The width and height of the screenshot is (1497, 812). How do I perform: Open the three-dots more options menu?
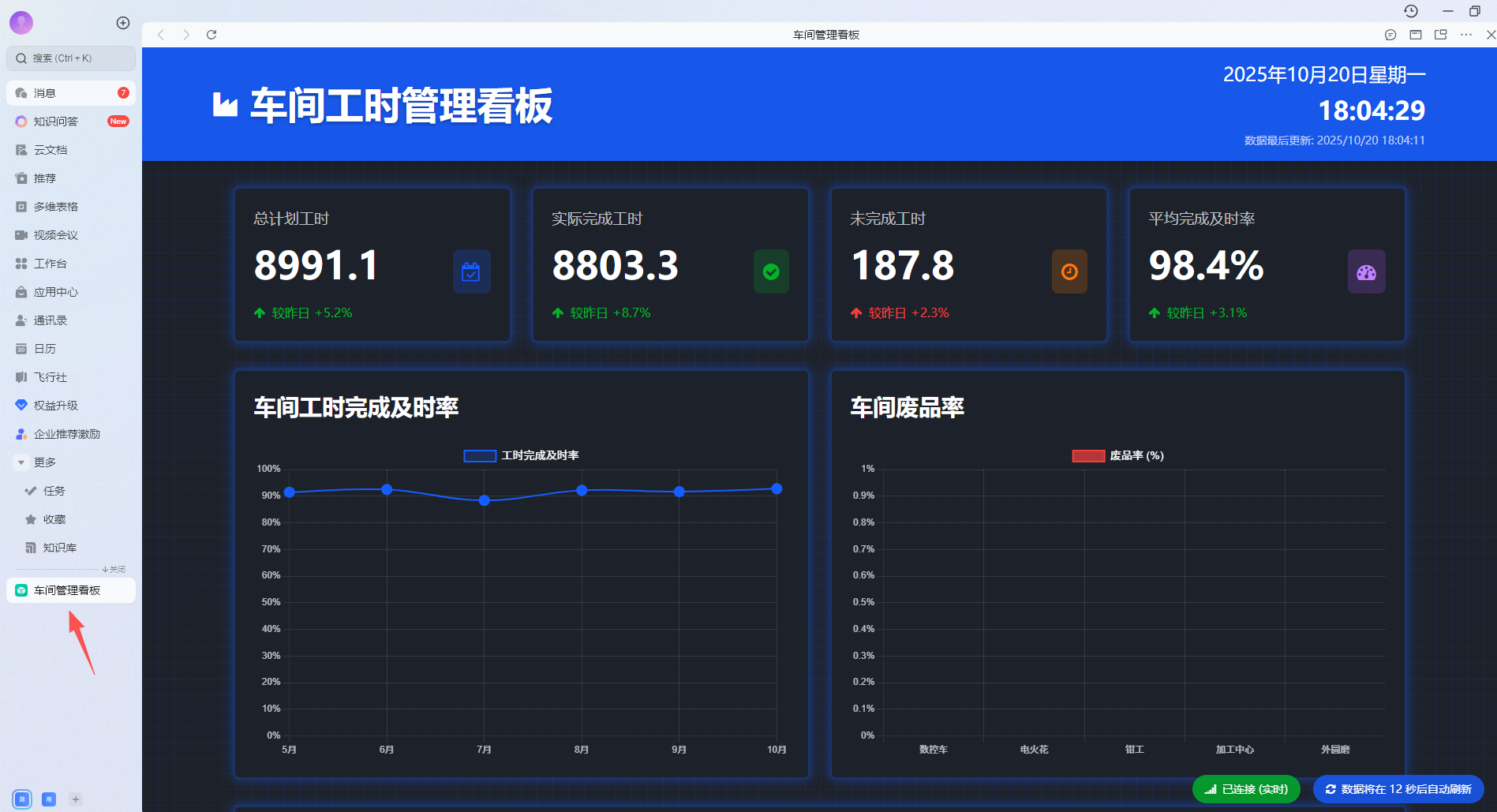coord(1466,35)
